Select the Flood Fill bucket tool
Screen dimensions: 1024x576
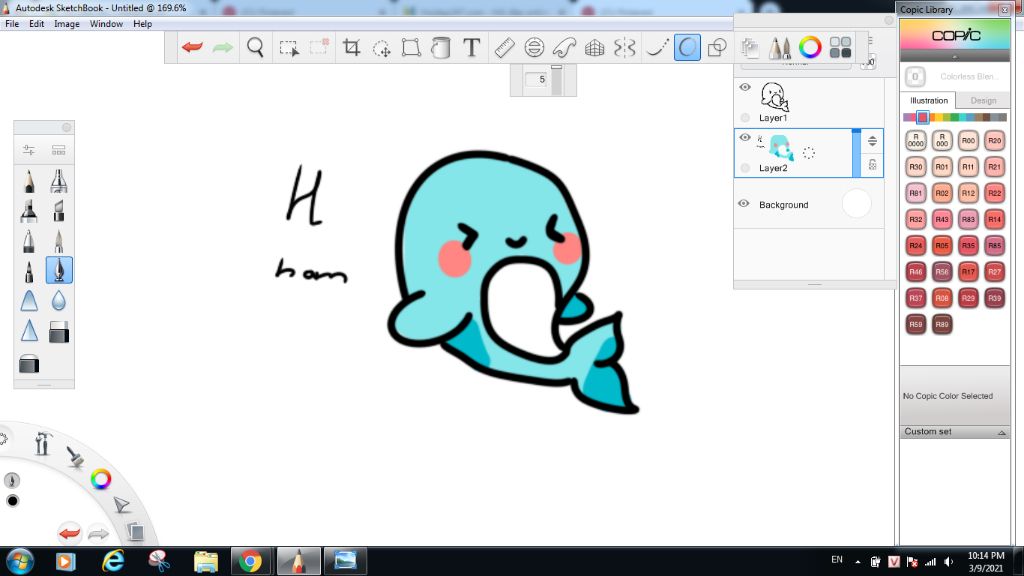(441, 48)
